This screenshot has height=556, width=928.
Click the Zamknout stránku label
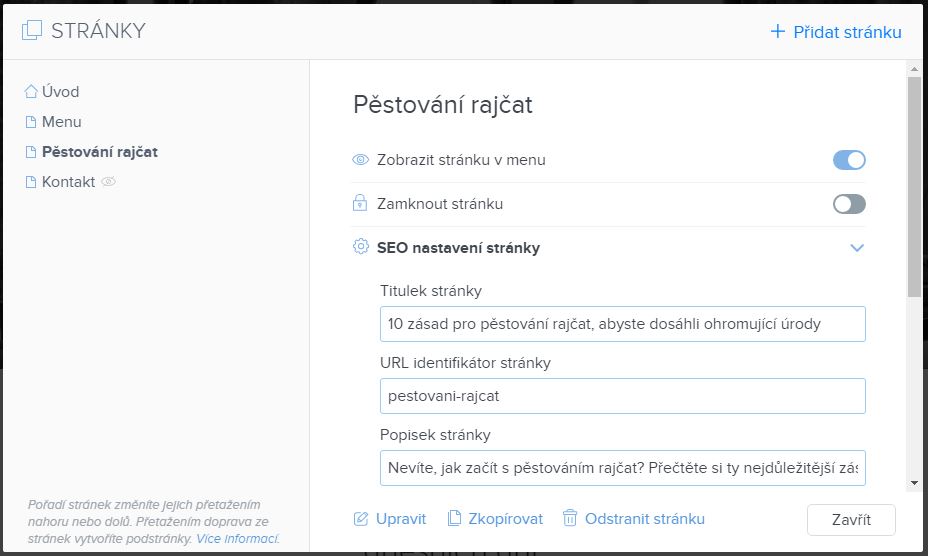(440, 204)
